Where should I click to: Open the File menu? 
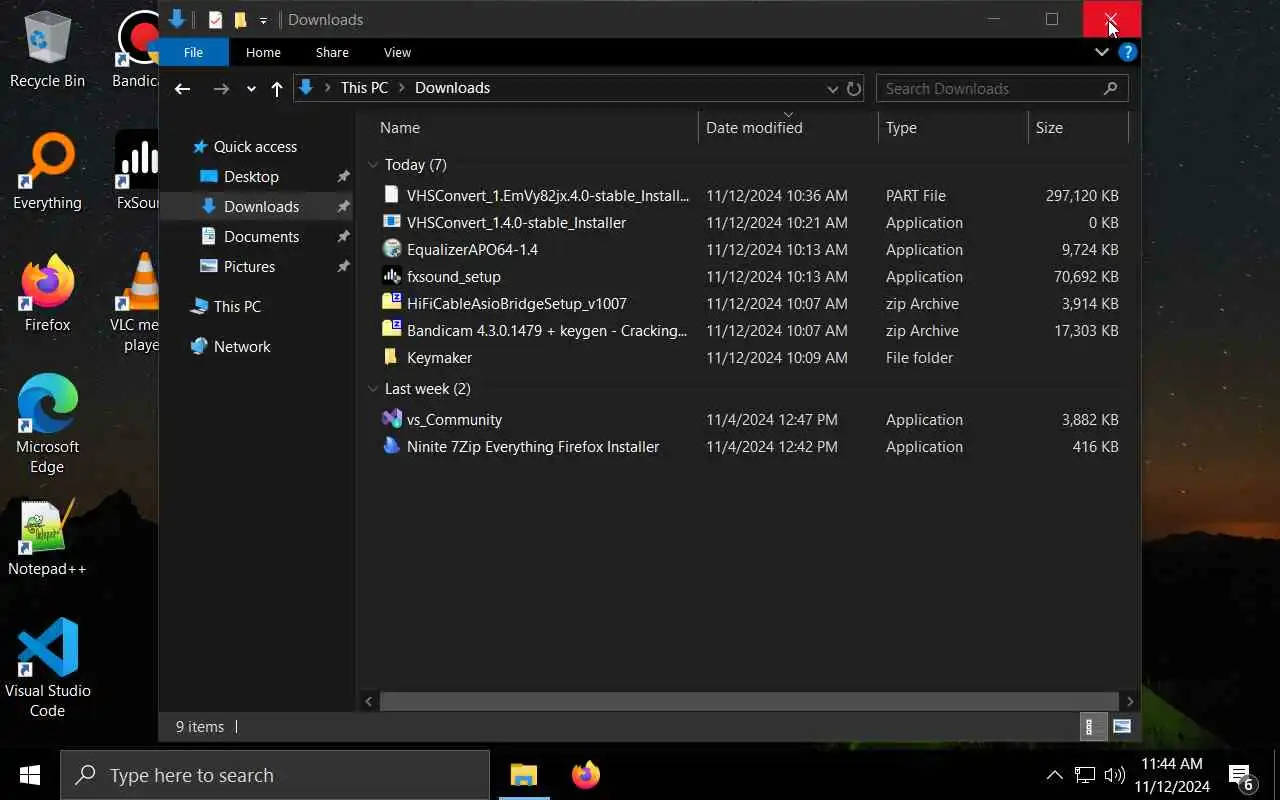point(193,52)
